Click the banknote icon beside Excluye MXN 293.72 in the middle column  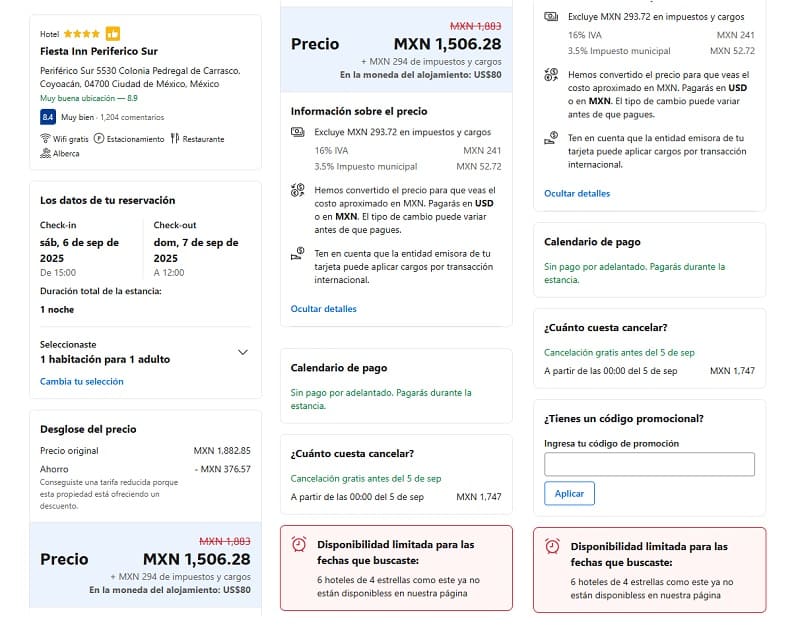click(x=297, y=132)
